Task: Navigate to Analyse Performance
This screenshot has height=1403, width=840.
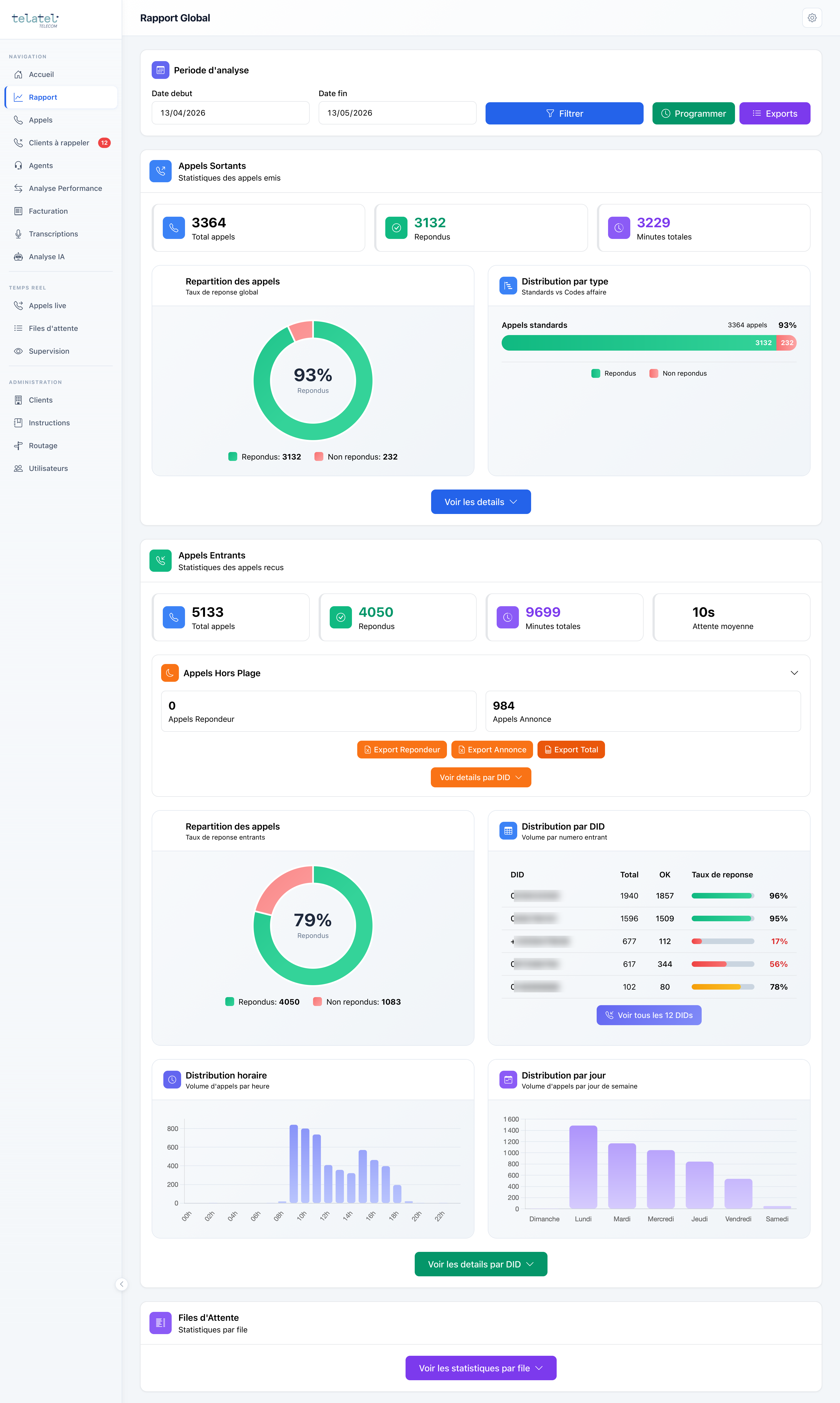Action: [61, 188]
